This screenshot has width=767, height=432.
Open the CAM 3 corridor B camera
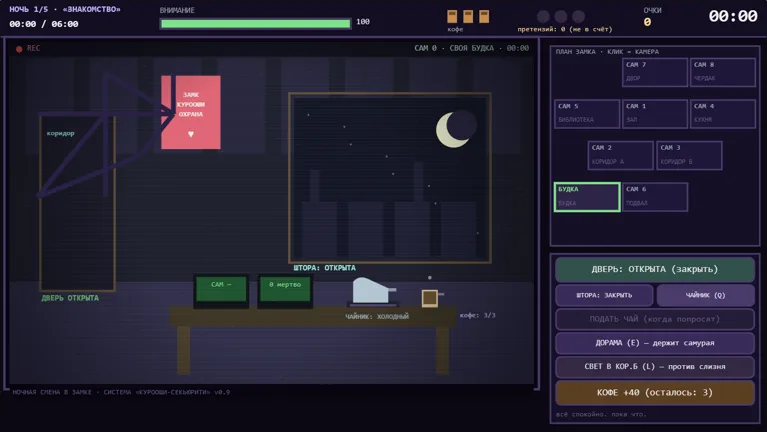click(689, 155)
